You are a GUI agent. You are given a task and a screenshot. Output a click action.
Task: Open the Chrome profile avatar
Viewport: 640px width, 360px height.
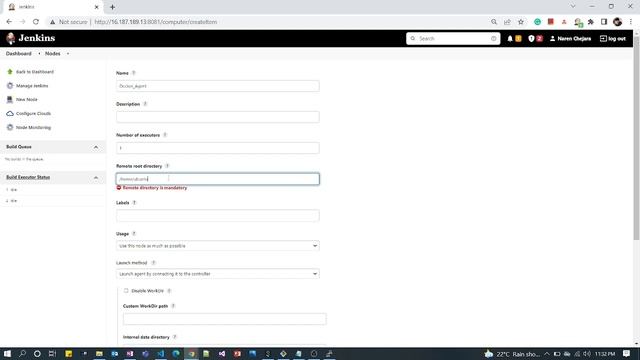[618, 22]
